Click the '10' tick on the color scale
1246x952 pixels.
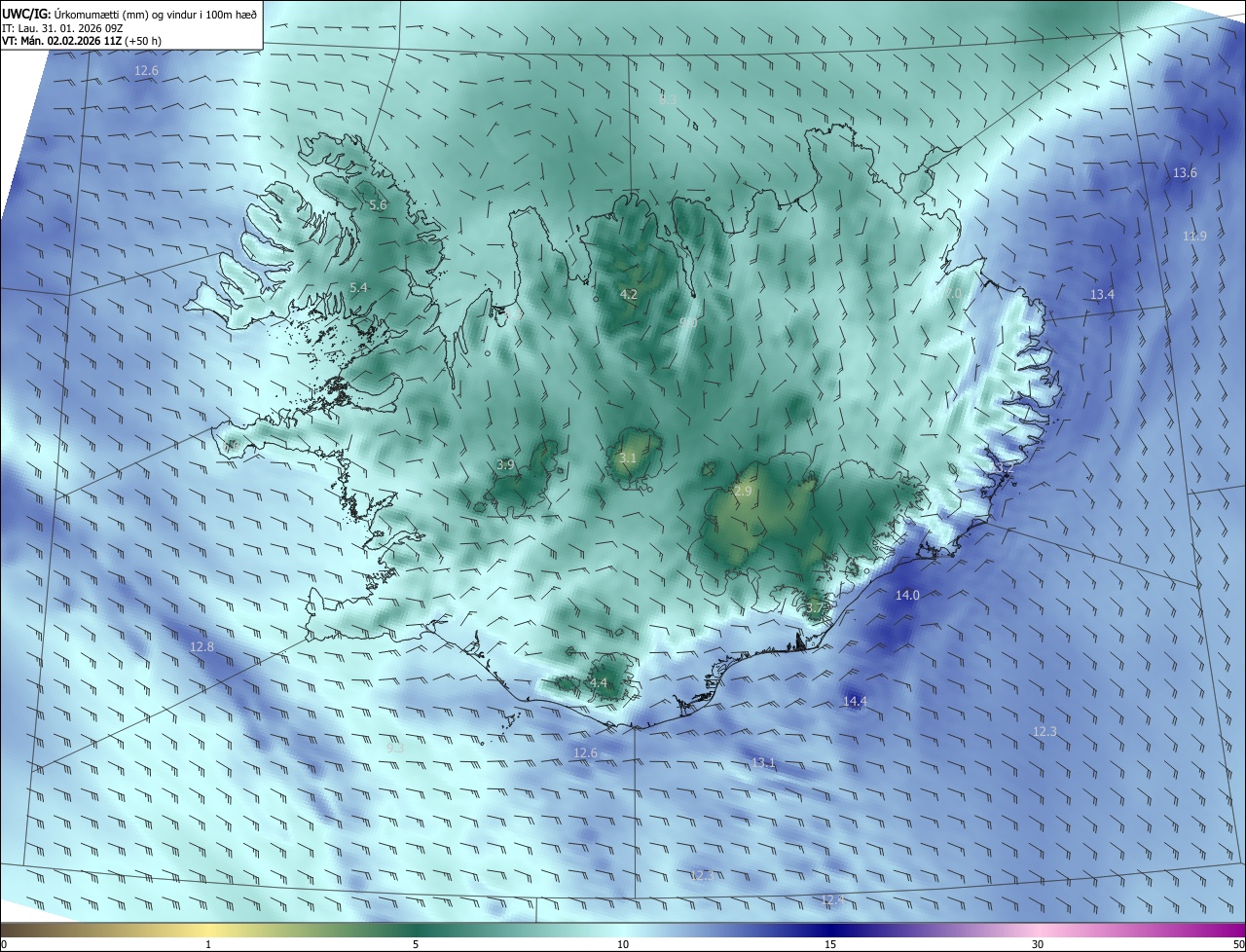pyautogui.click(x=623, y=944)
